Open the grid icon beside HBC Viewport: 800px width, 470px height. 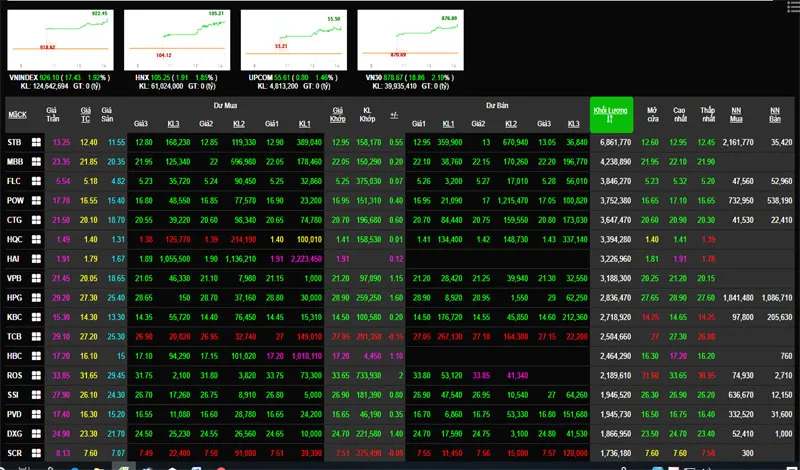(x=36, y=356)
